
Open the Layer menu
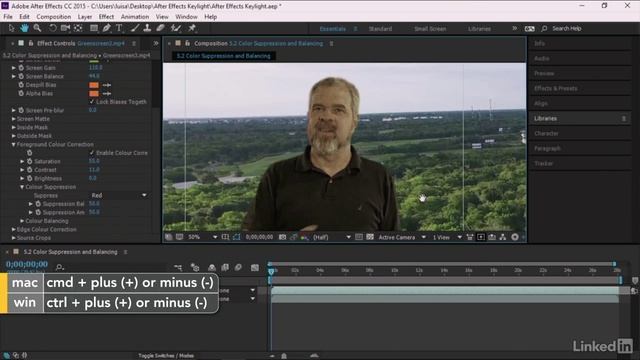pos(84,17)
